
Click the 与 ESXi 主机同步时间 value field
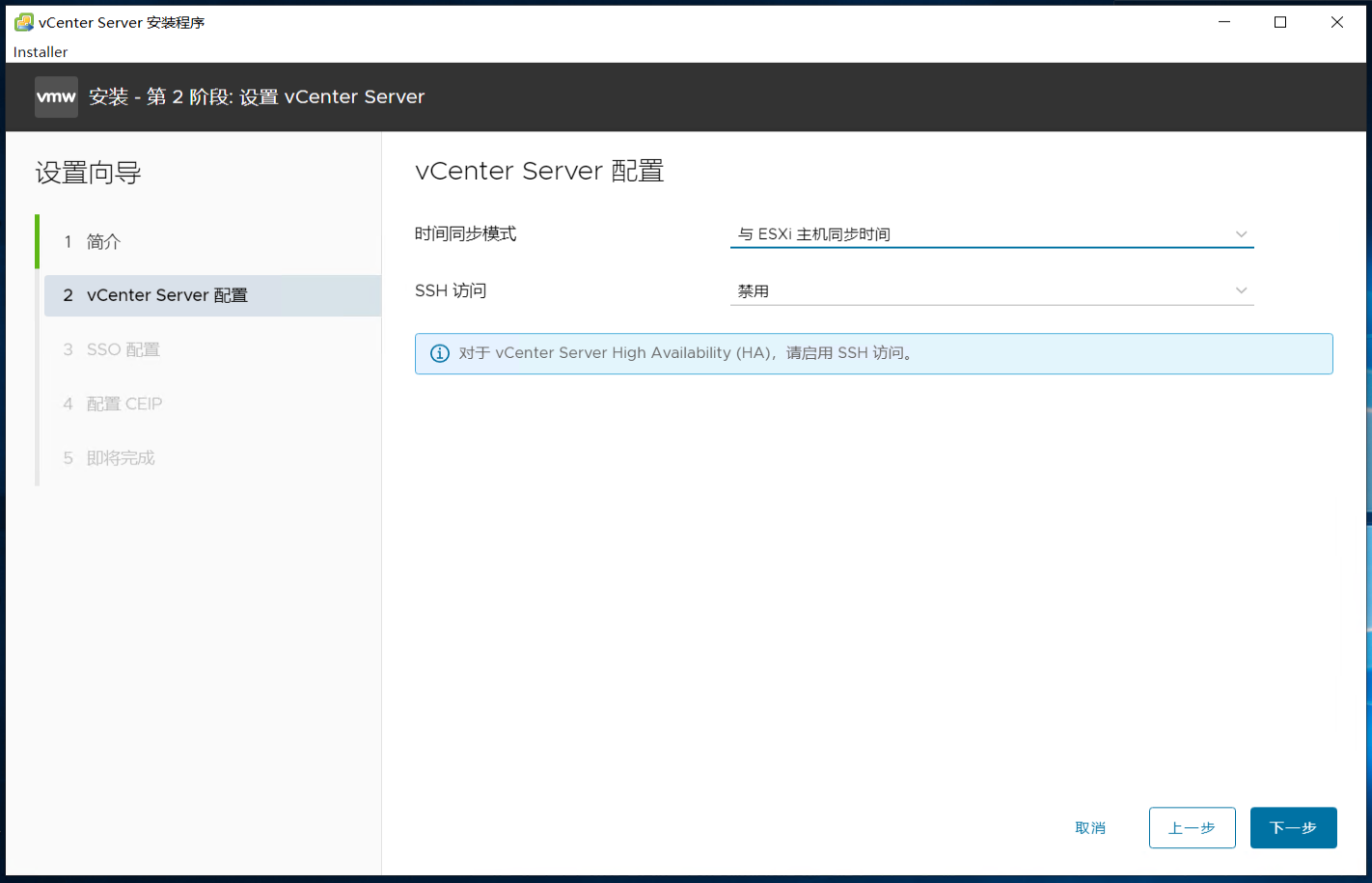(868, 234)
